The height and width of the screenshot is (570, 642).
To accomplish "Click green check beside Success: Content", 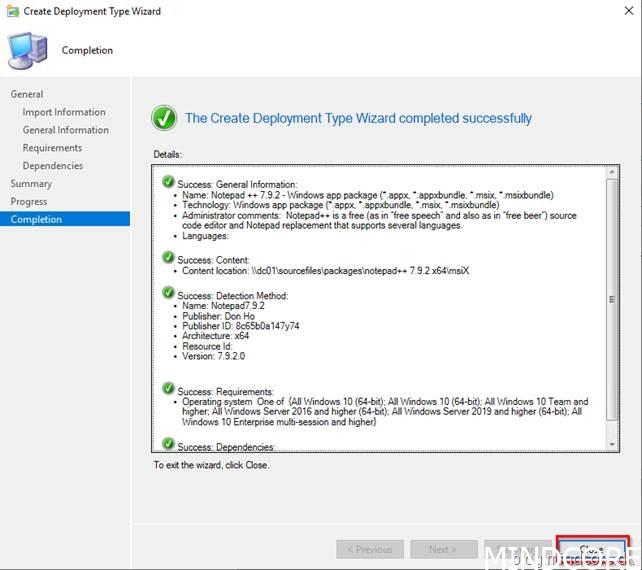I will (168, 258).
